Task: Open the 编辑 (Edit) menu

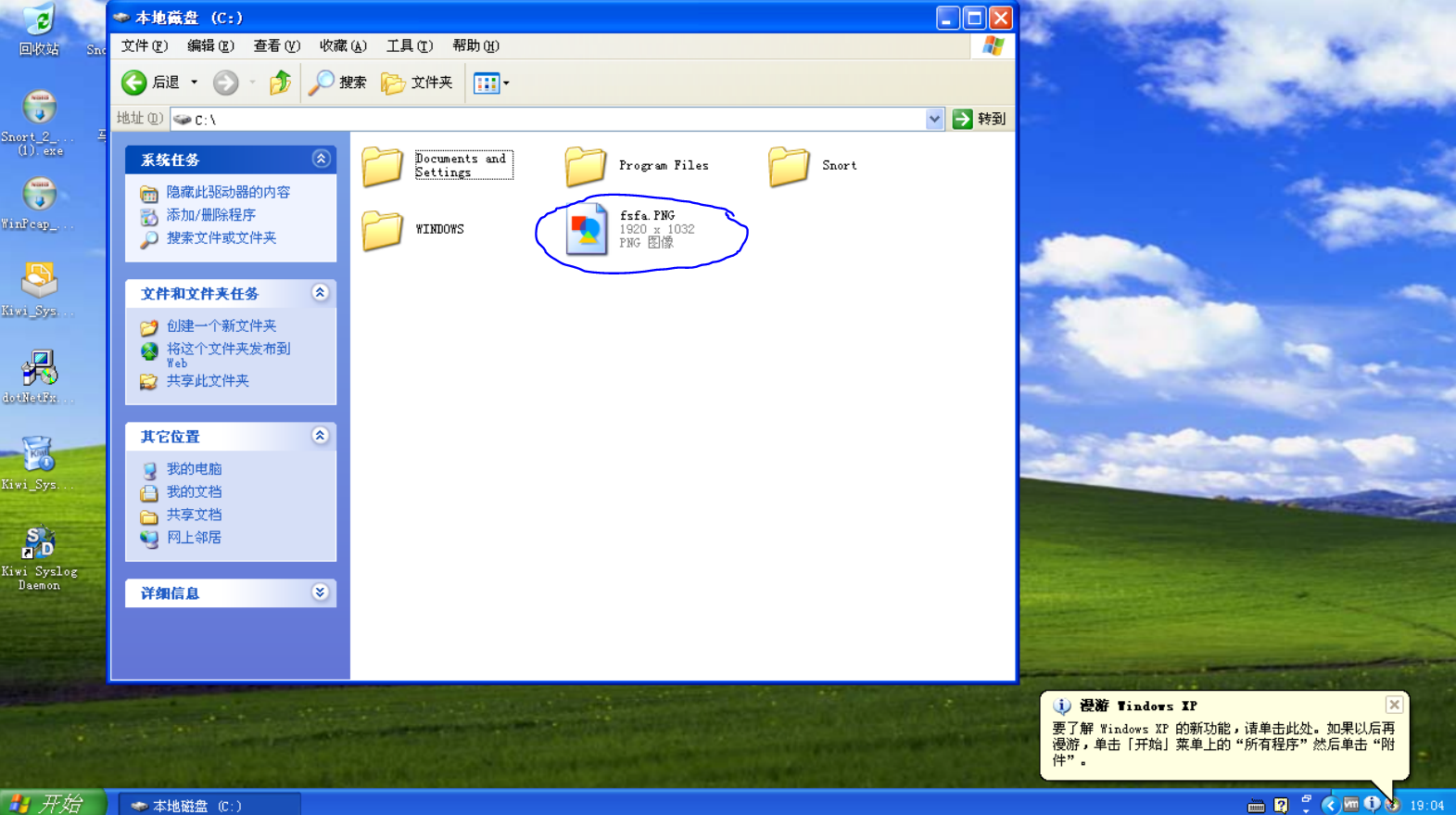Action: point(210,45)
